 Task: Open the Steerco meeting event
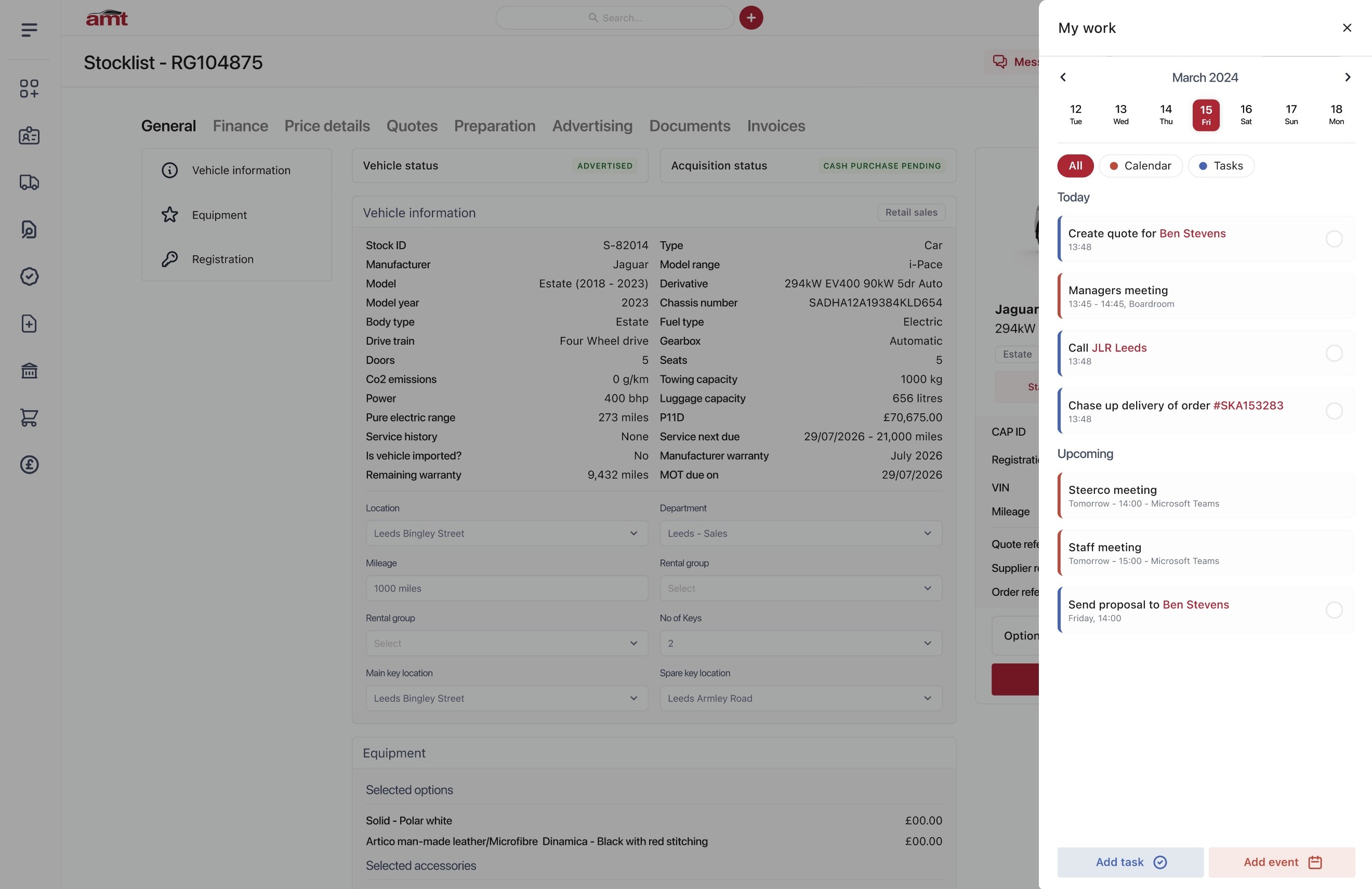pyautogui.click(x=1205, y=496)
